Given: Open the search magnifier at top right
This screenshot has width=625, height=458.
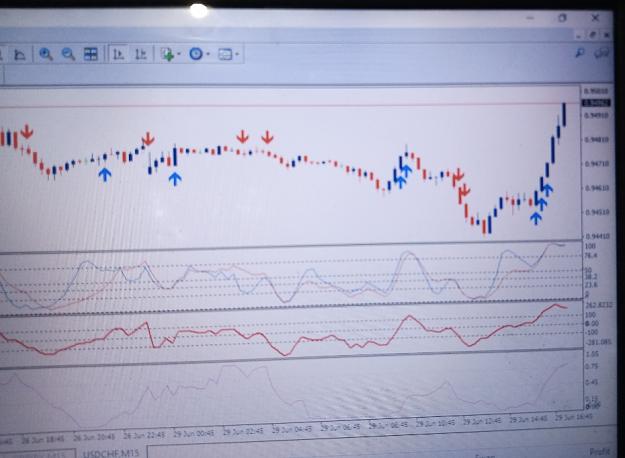Looking at the screenshot, I should 580,53.
